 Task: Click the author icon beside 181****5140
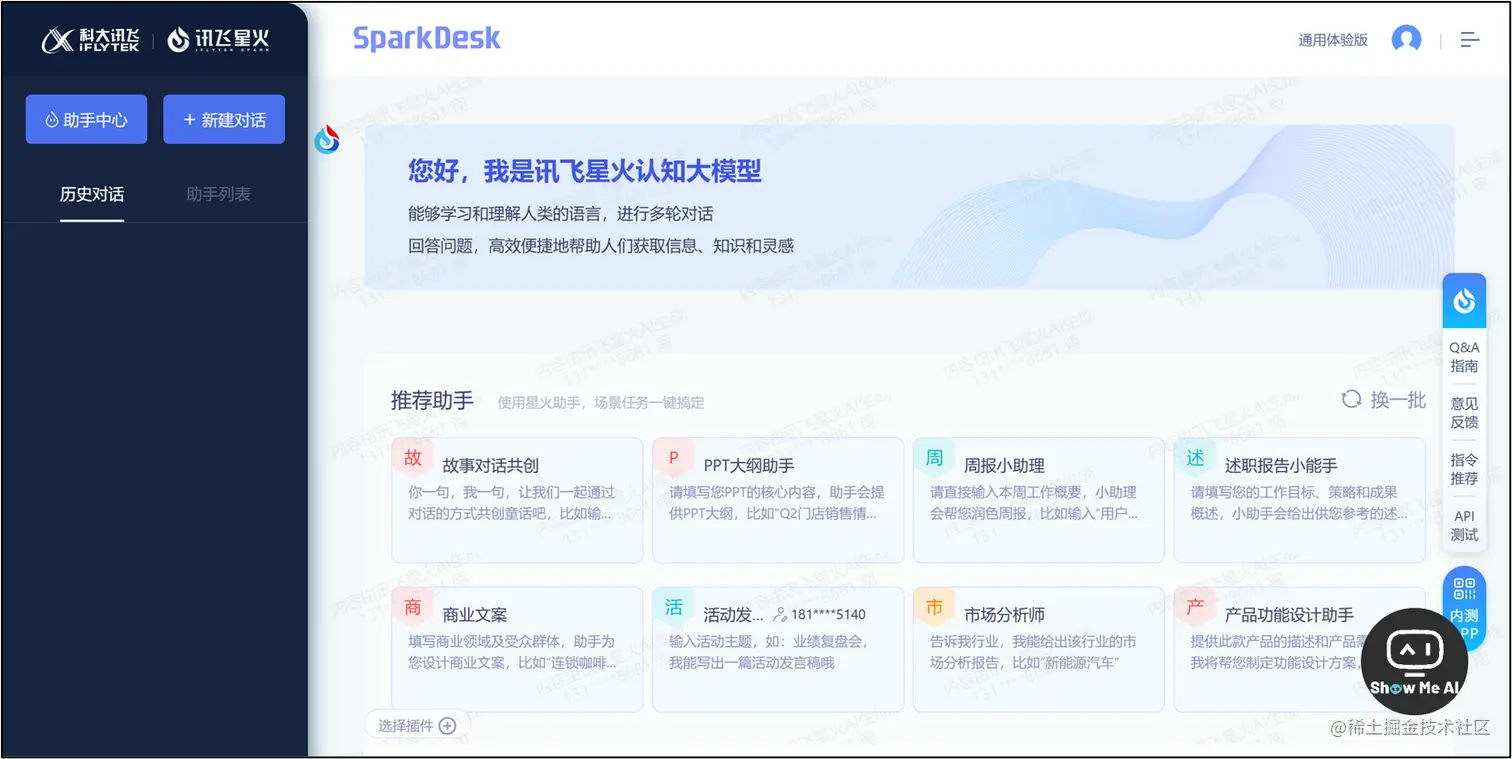(780, 615)
